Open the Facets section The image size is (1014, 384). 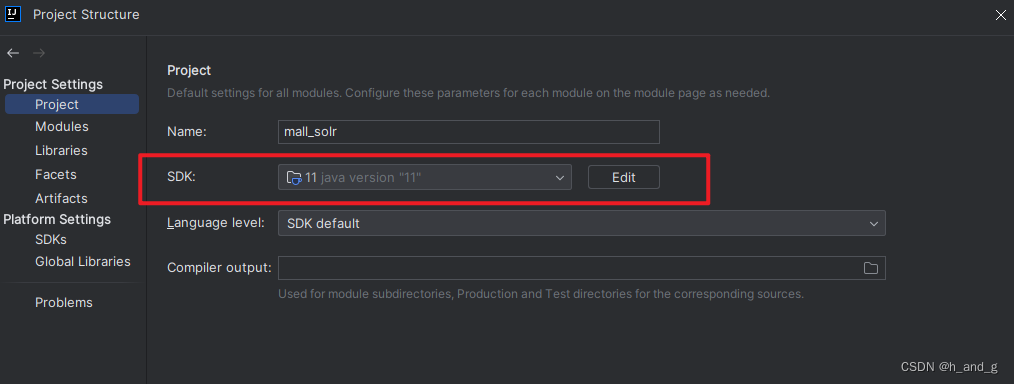click(x=56, y=175)
